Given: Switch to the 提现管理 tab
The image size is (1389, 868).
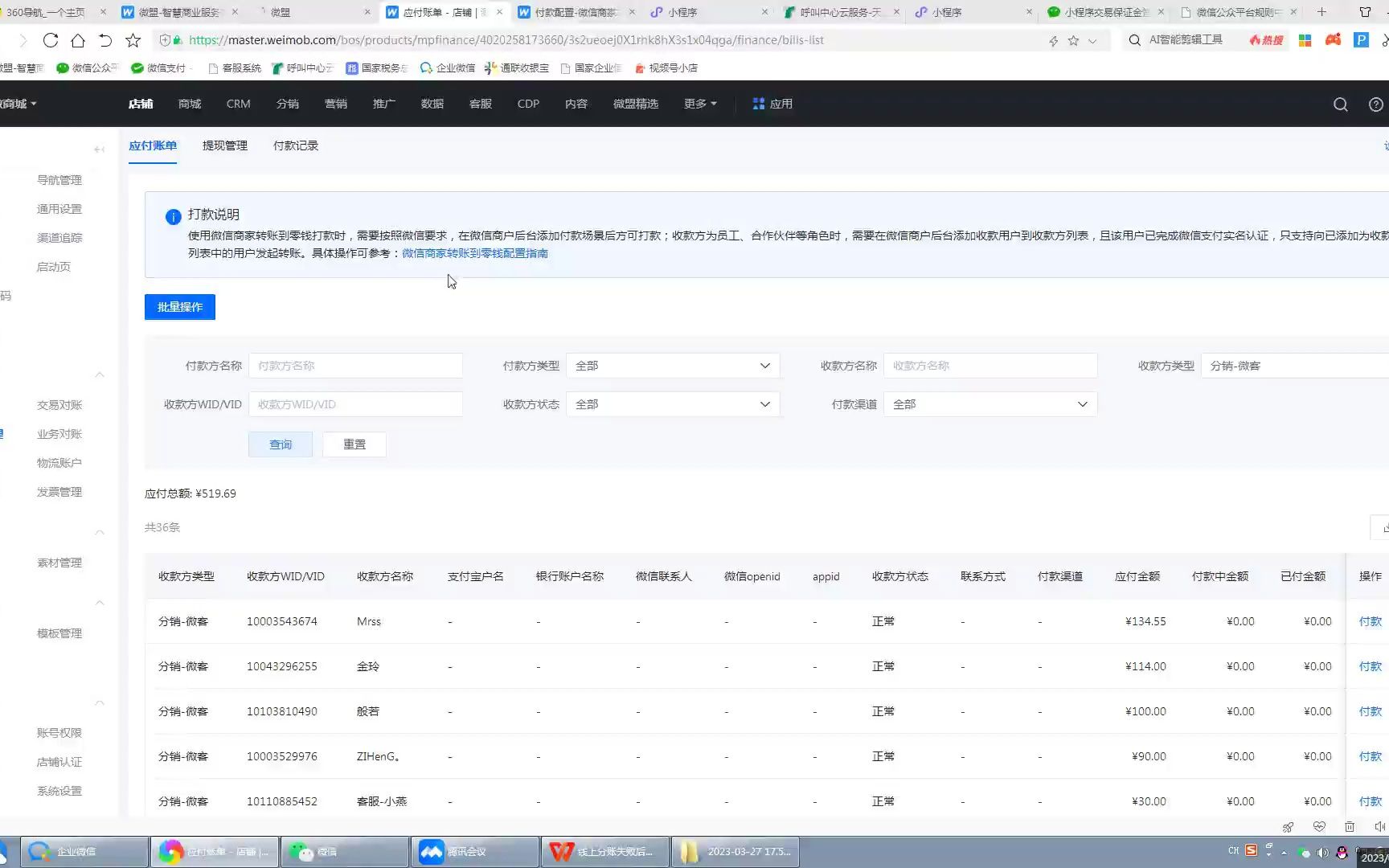Looking at the screenshot, I should [x=224, y=145].
